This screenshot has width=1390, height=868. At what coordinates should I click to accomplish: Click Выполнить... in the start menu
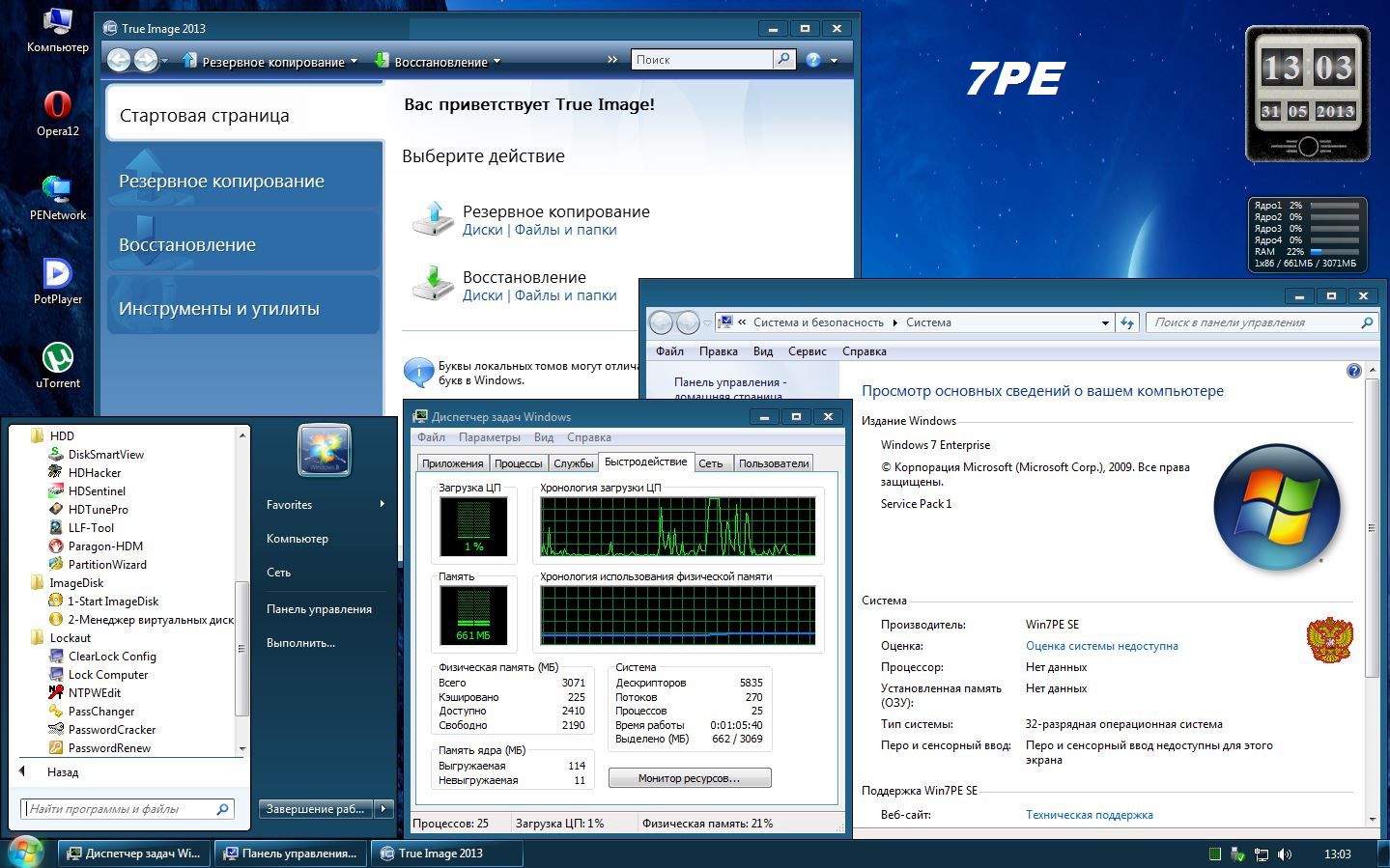tap(300, 643)
